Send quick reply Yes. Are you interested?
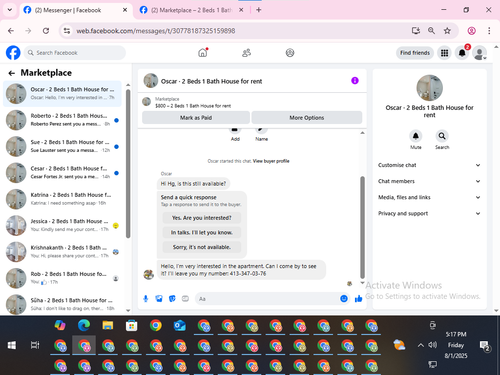Screen dimensions: 500x375 click(202, 218)
